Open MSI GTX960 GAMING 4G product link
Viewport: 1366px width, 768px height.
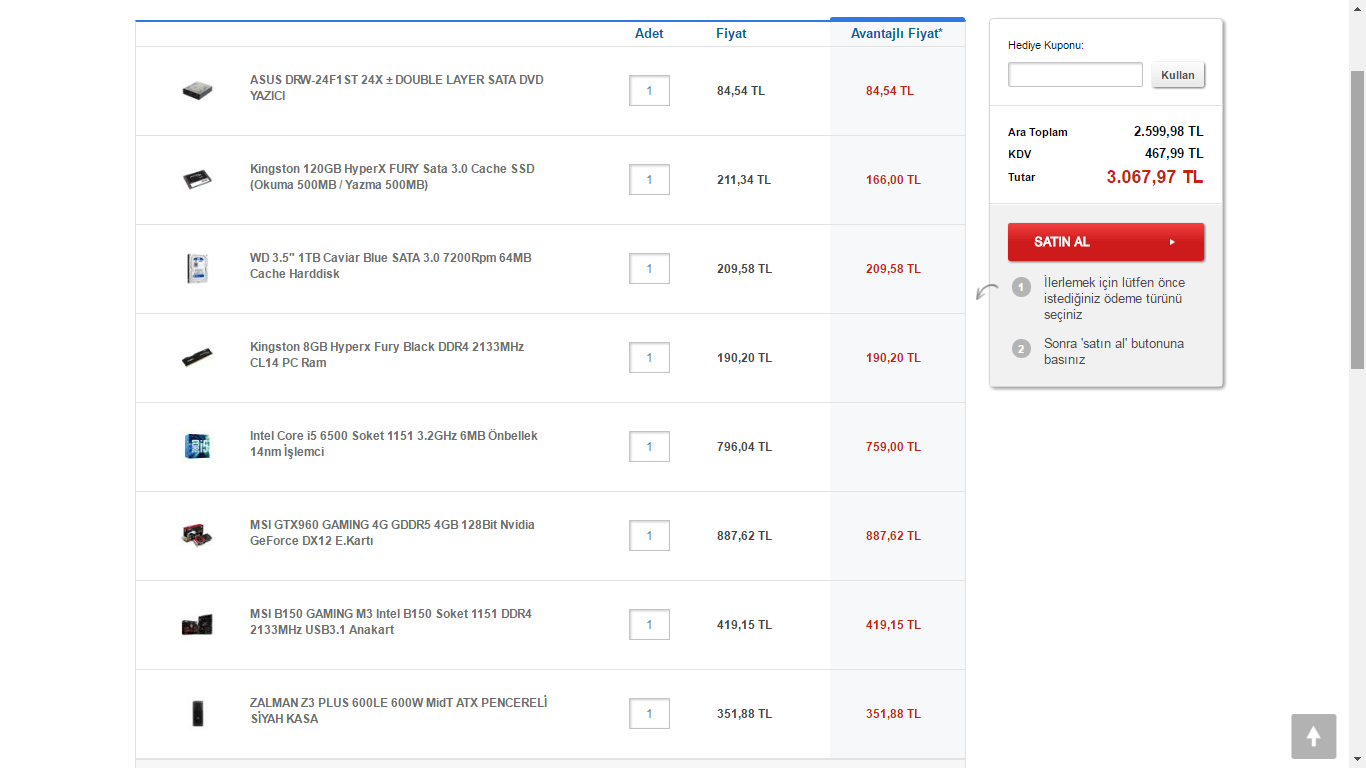[392, 533]
